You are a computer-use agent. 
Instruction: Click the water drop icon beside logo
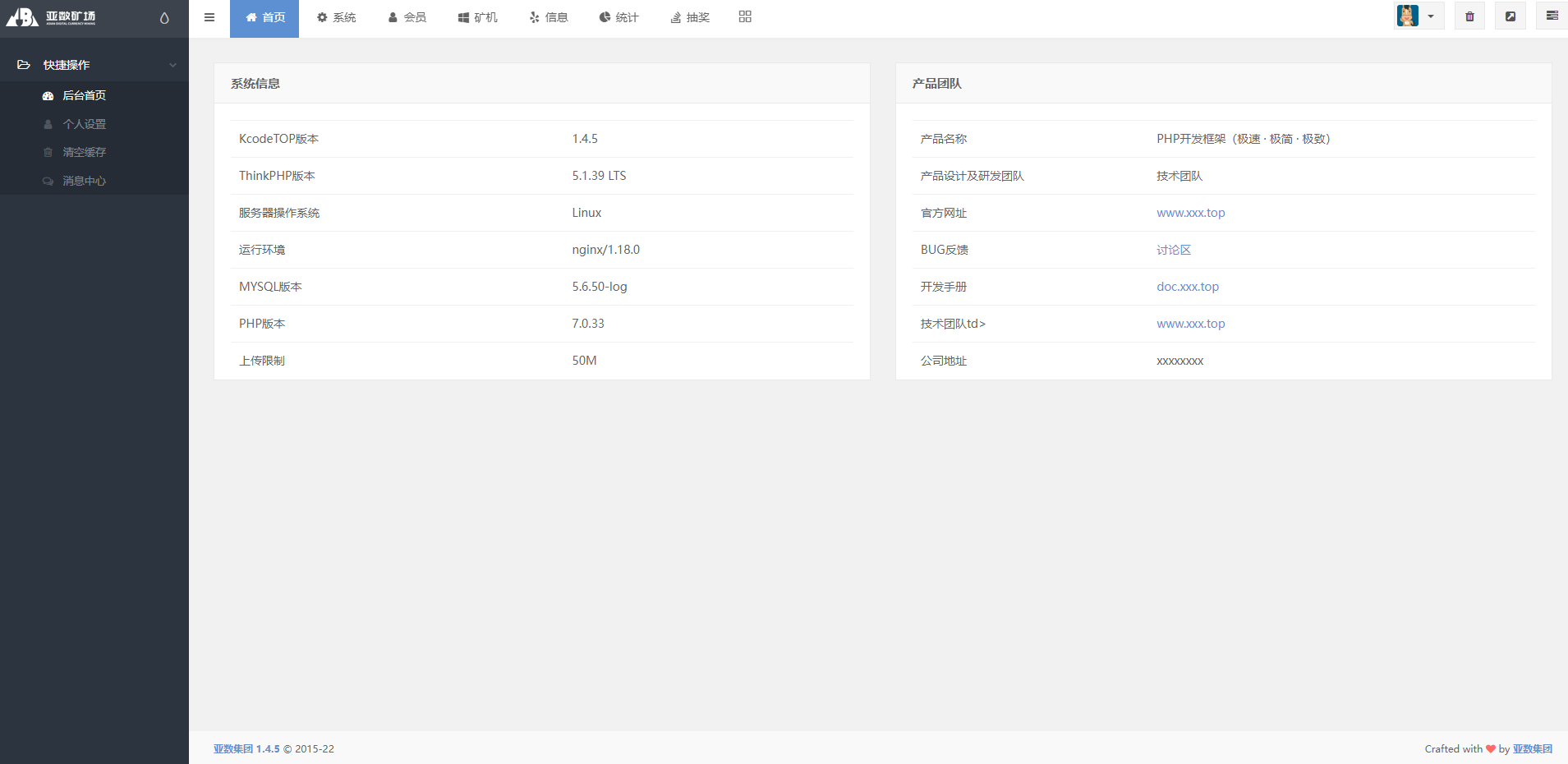pyautogui.click(x=163, y=16)
